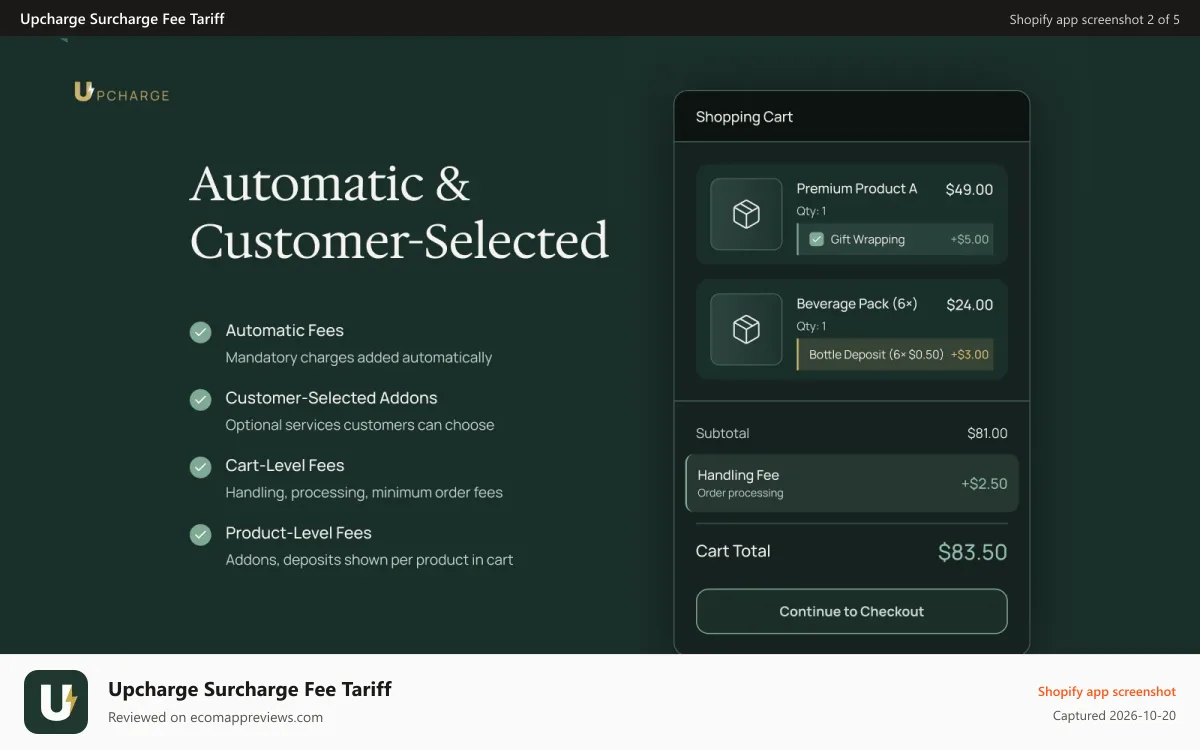
Task: Click 'Reviewed on ecomappreviews.com' text
Action: pyautogui.click(x=215, y=717)
